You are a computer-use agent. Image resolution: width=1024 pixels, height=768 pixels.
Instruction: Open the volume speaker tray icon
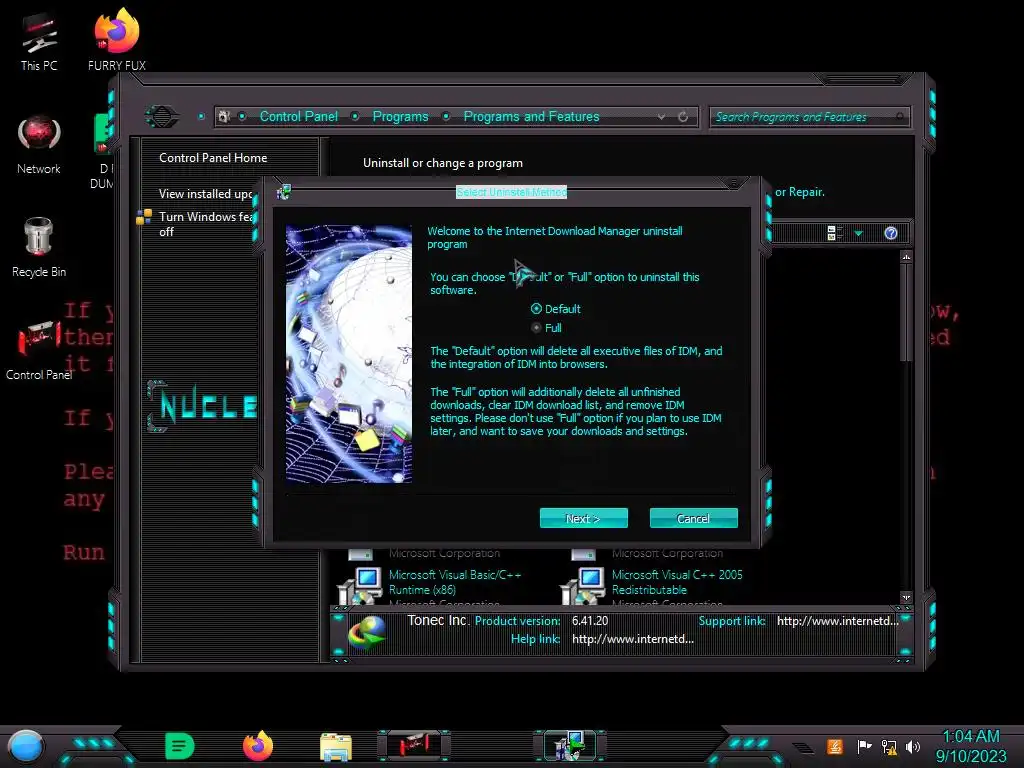pyautogui.click(x=913, y=746)
